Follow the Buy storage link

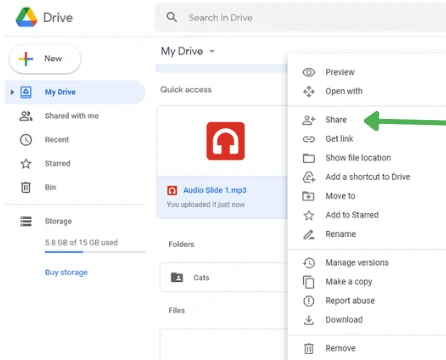(x=66, y=272)
